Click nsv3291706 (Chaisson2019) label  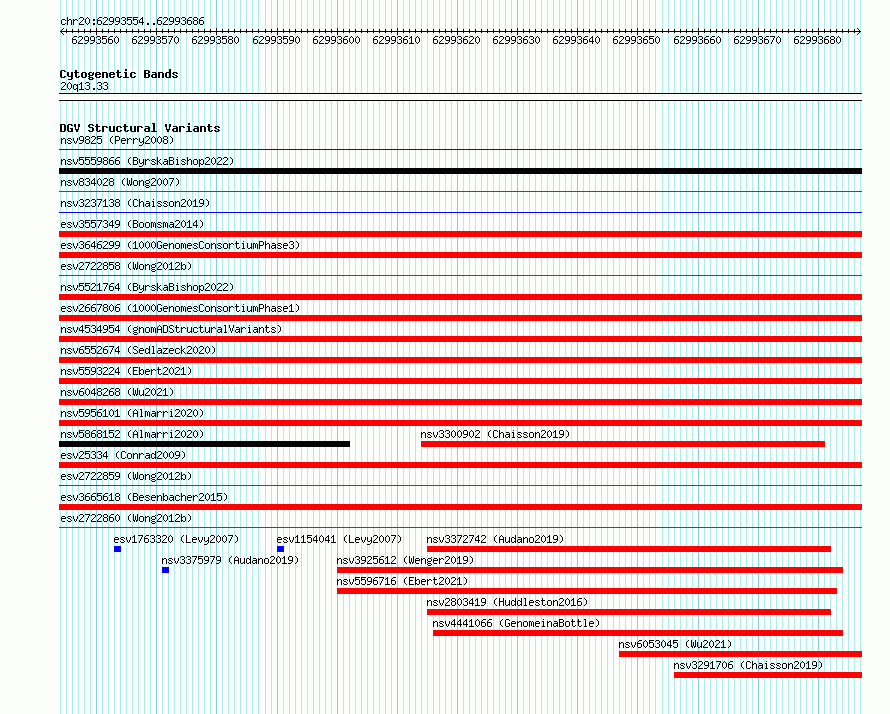pos(748,665)
